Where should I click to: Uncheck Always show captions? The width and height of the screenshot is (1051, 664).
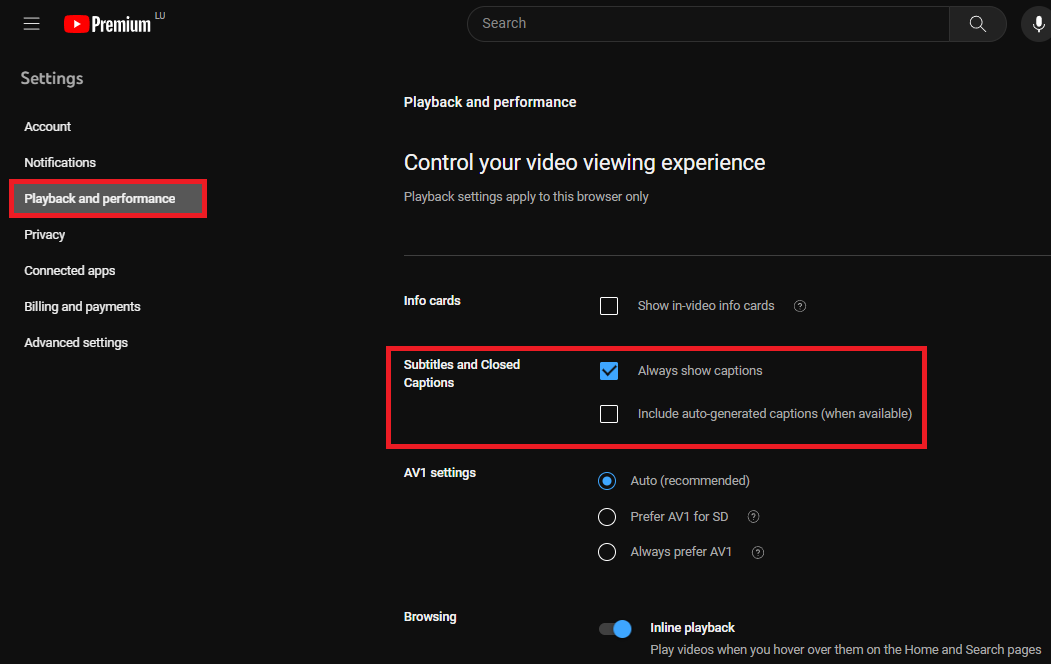[x=609, y=371]
